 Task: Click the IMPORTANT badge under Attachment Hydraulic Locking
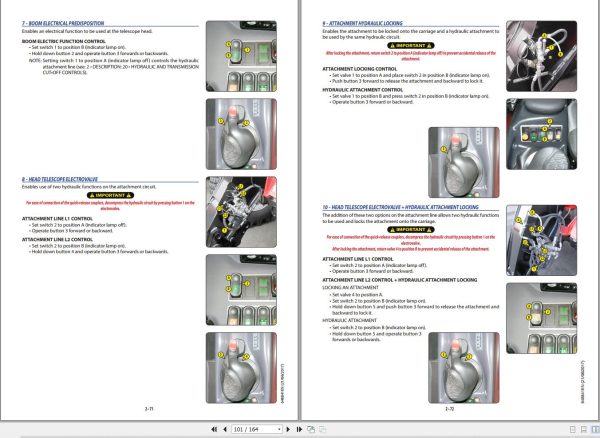[x=411, y=46]
